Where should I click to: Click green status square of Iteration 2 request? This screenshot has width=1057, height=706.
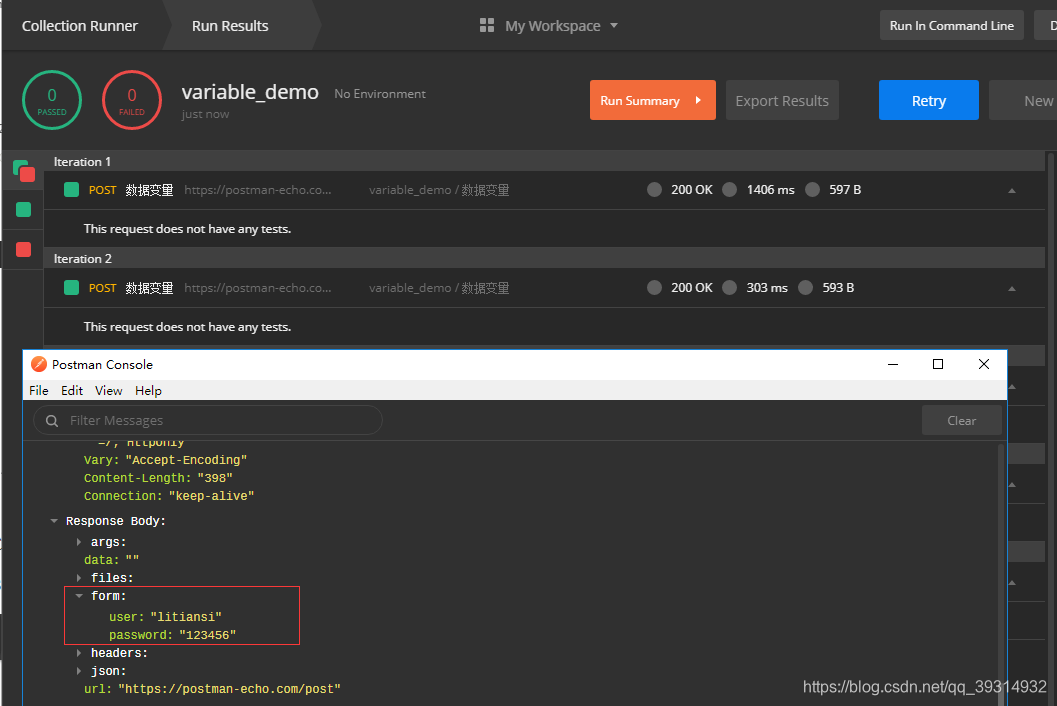click(71, 288)
